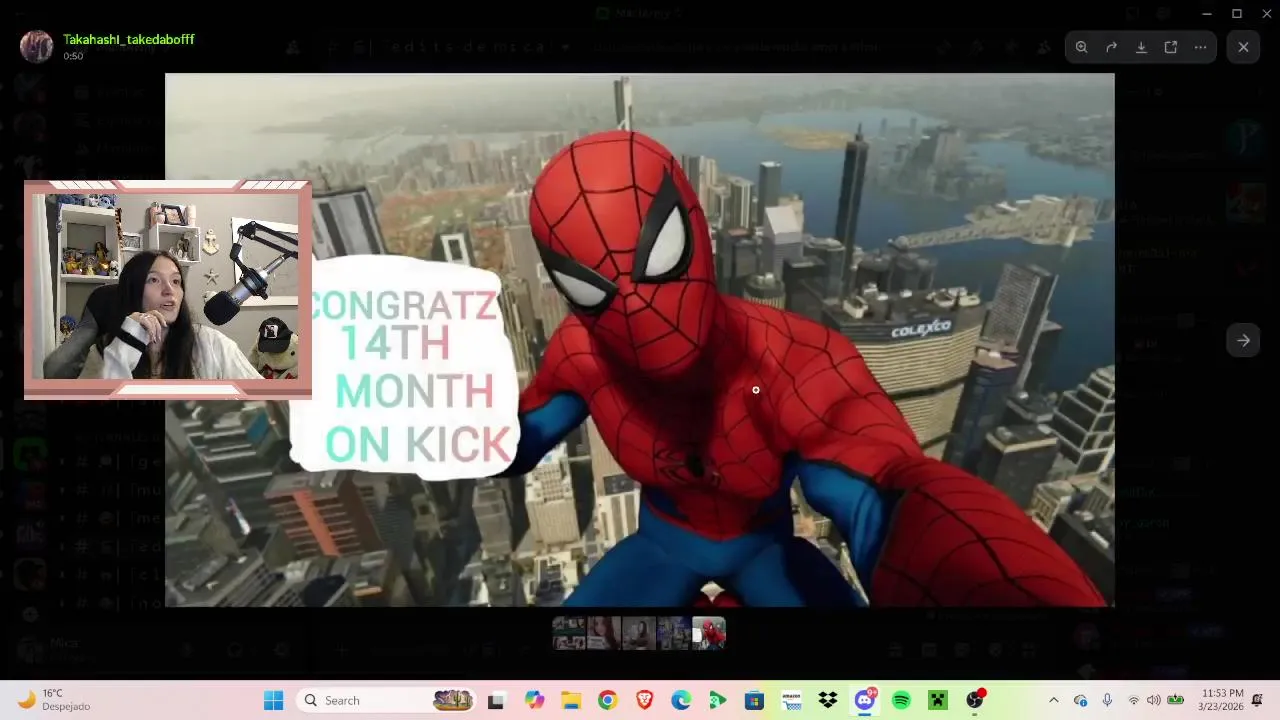Open Task View from the taskbar
The image size is (1280, 720).
click(x=496, y=700)
